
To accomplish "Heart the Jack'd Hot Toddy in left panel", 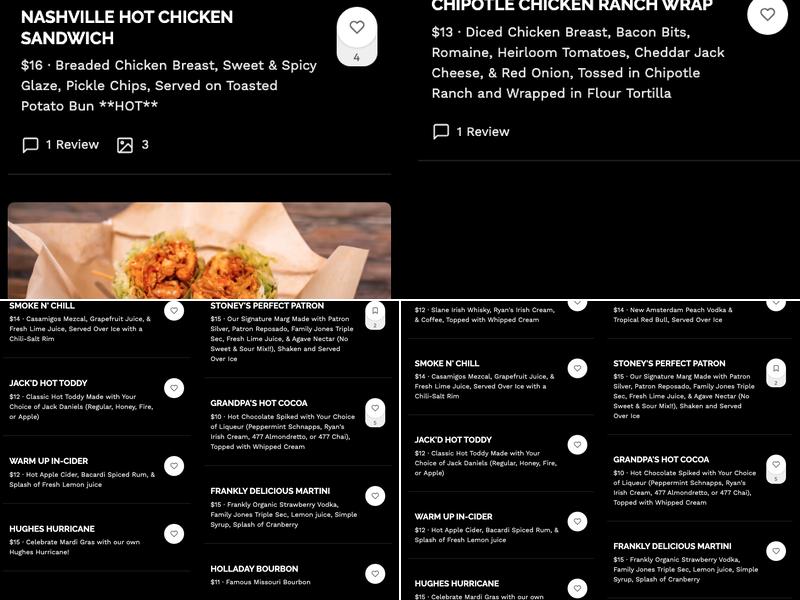I will [x=174, y=388].
